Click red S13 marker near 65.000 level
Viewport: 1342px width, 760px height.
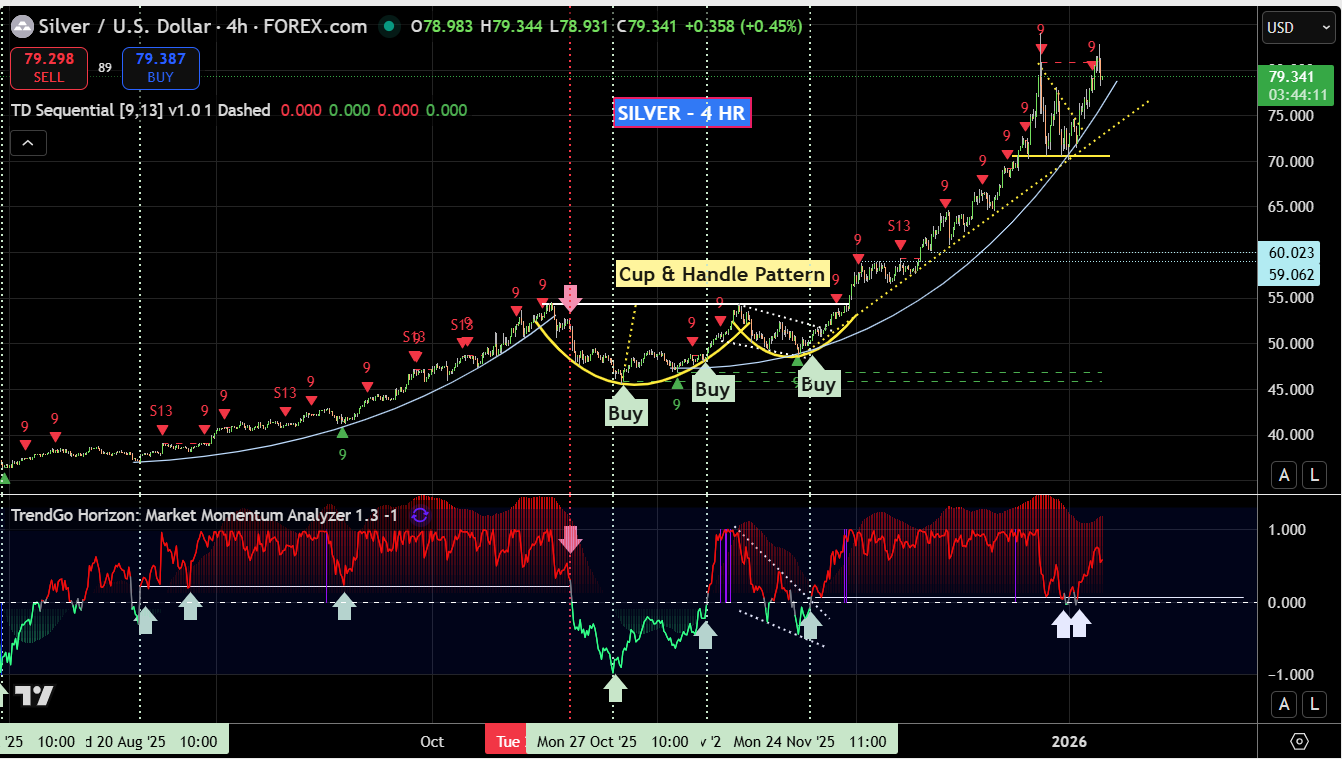coord(899,229)
